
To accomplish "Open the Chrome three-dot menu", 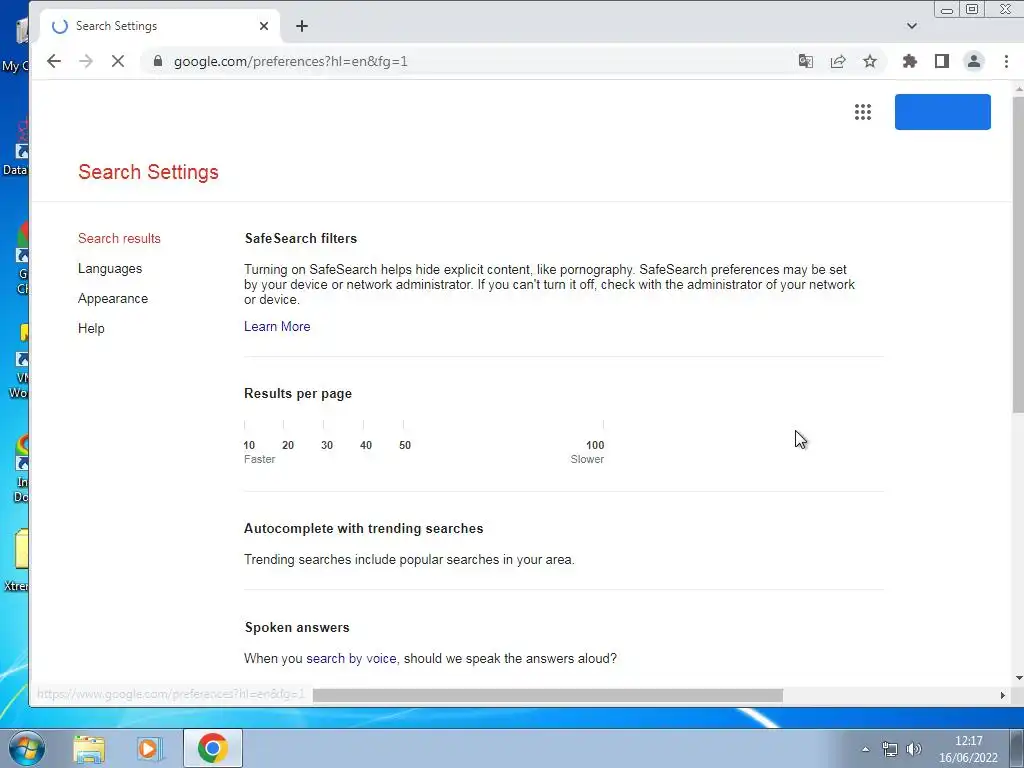I will click(1006, 61).
